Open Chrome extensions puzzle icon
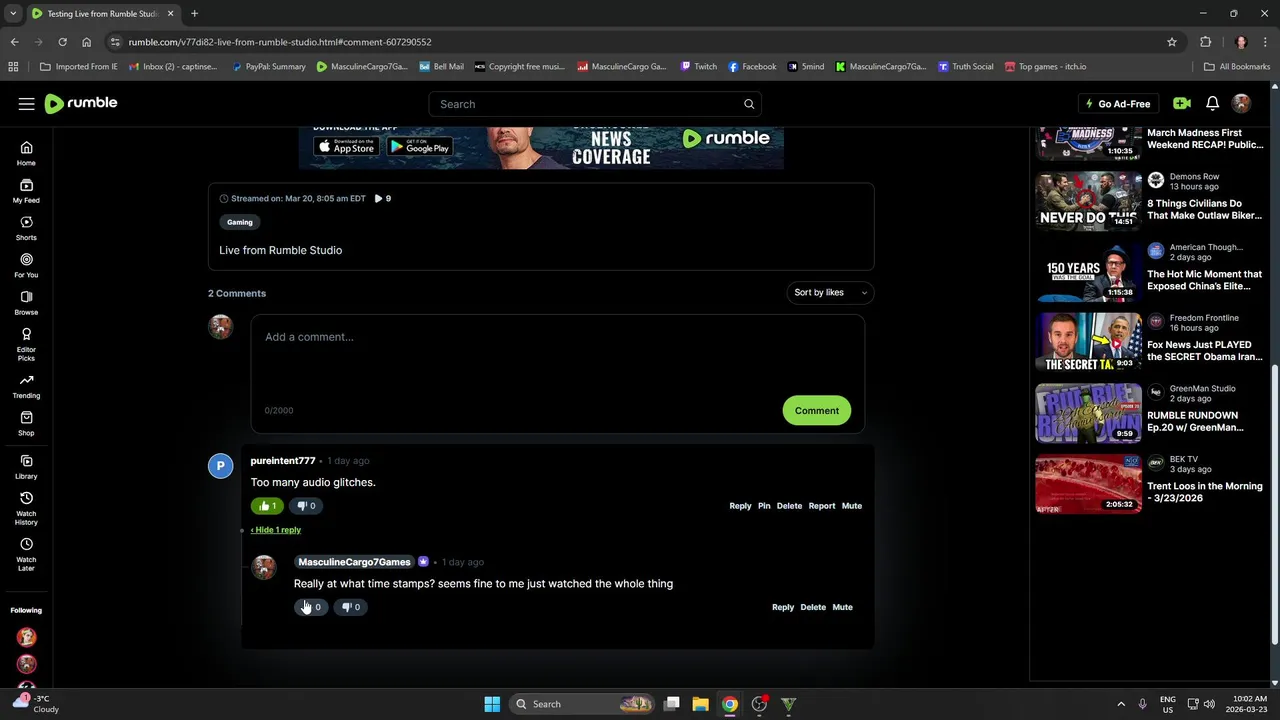The height and width of the screenshot is (720, 1280). coord(1205,42)
